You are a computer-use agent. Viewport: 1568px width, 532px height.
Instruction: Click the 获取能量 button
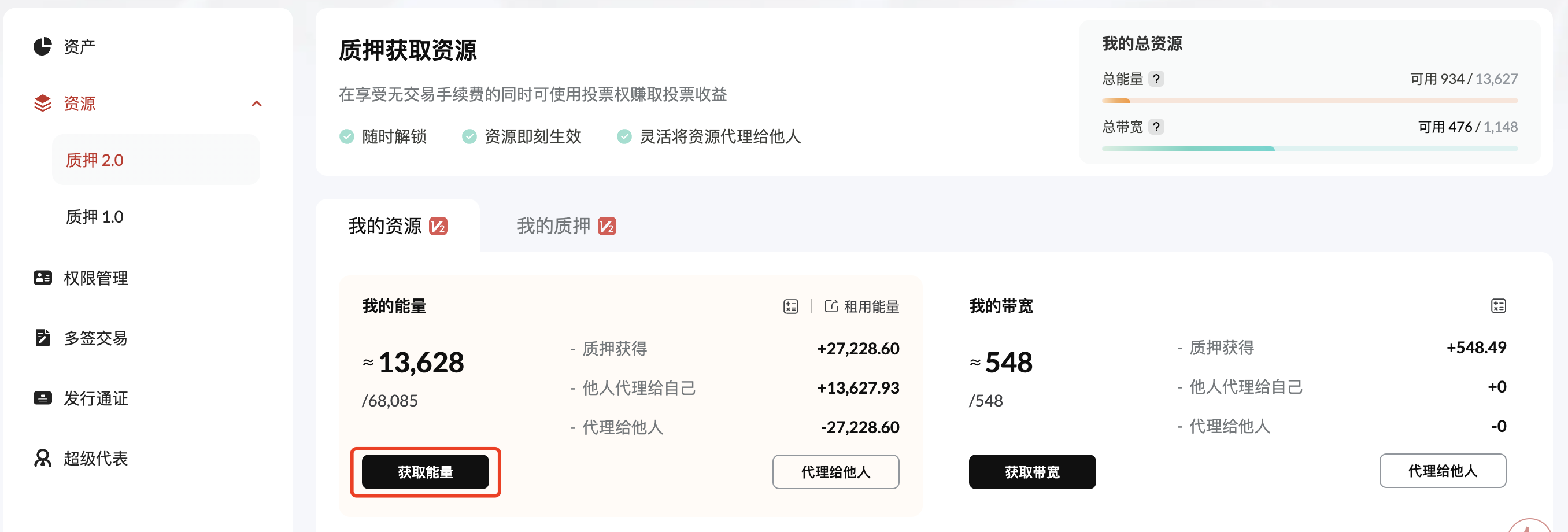coord(425,472)
